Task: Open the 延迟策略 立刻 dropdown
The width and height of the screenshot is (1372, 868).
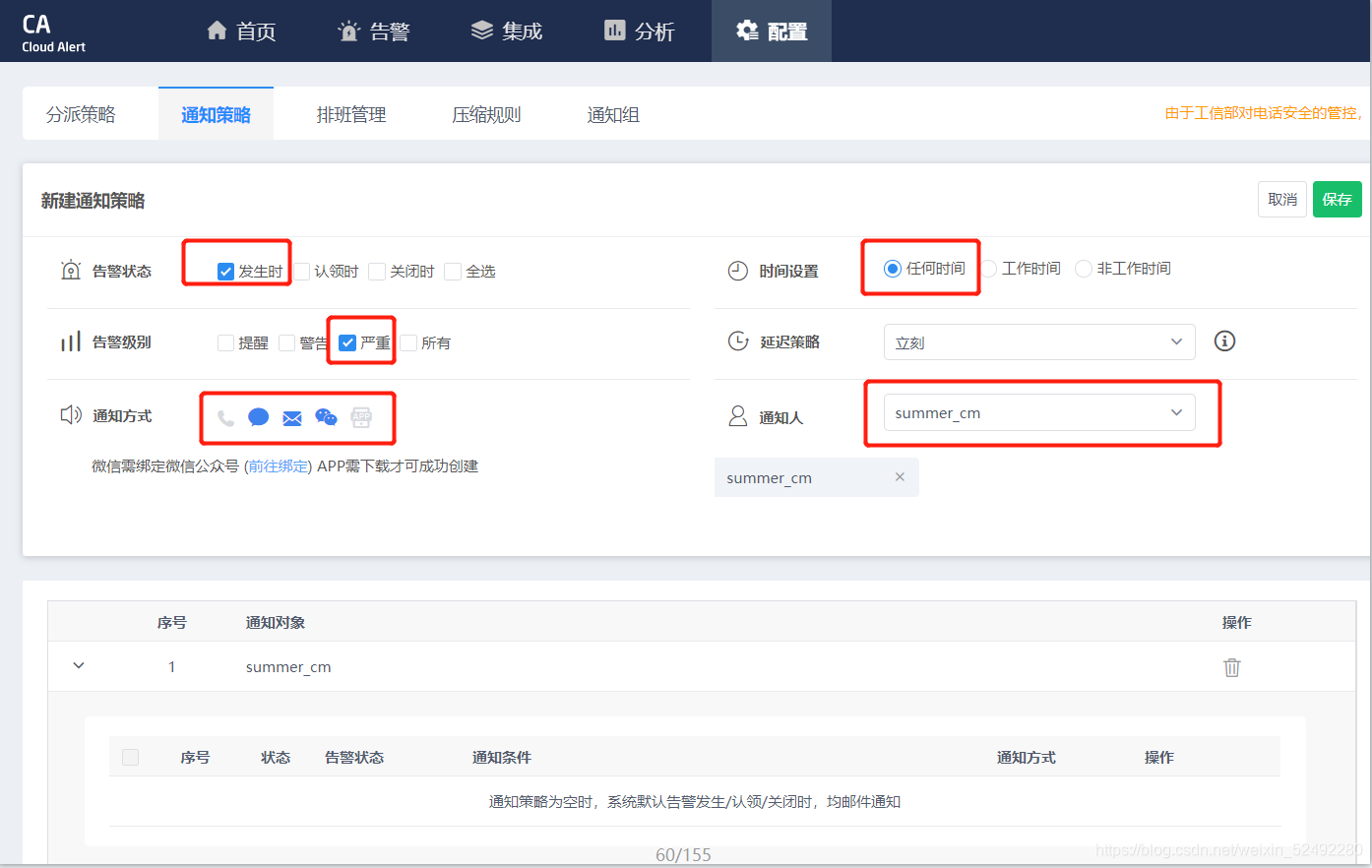Action: pyautogui.click(x=1039, y=341)
